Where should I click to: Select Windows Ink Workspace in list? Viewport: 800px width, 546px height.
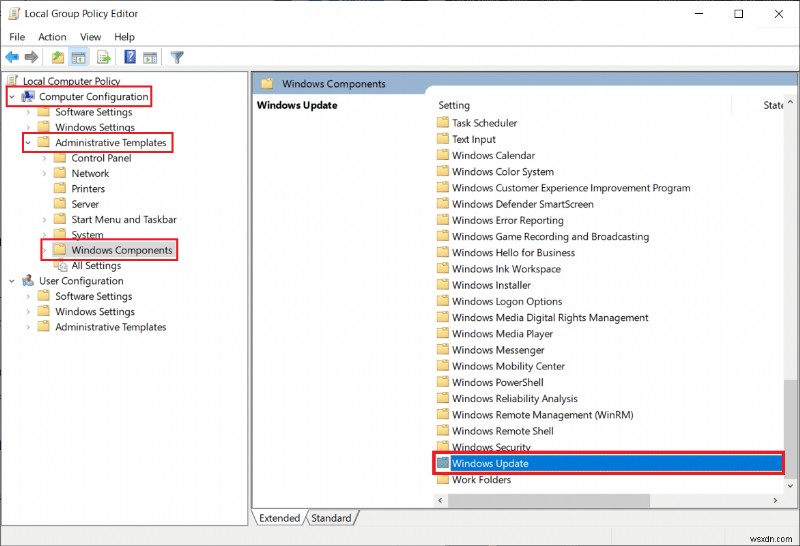pos(506,269)
